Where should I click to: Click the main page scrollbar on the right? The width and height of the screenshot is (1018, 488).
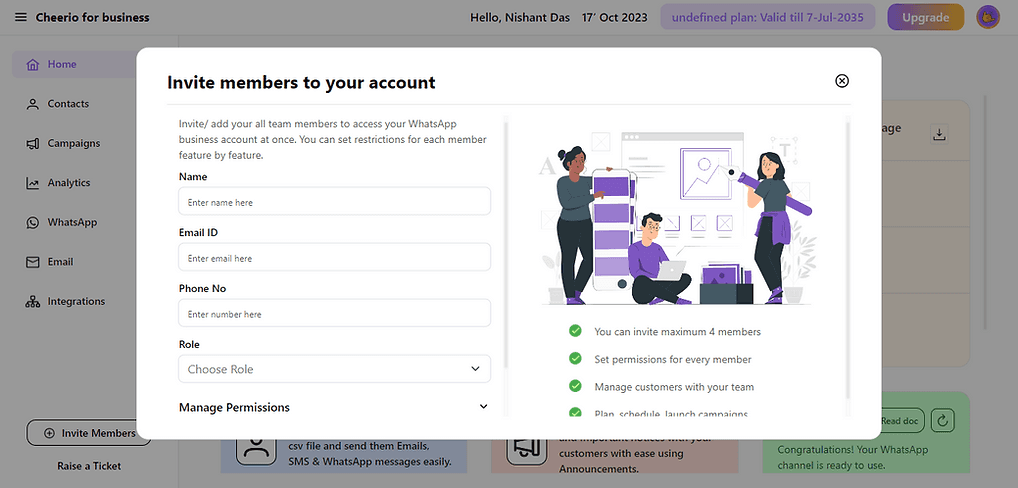click(x=986, y=212)
